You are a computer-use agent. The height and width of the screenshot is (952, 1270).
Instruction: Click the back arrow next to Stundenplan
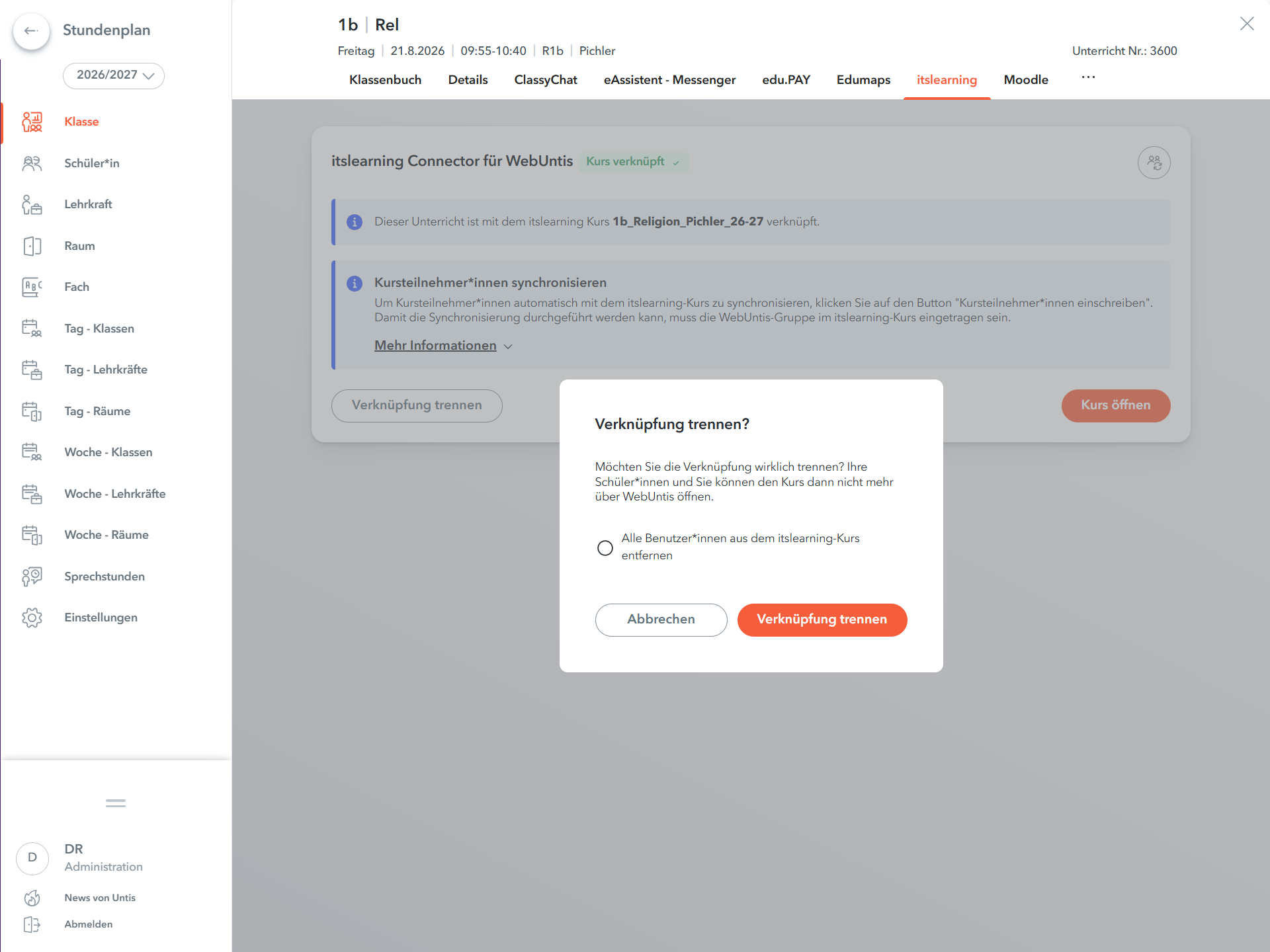coord(31,30)
